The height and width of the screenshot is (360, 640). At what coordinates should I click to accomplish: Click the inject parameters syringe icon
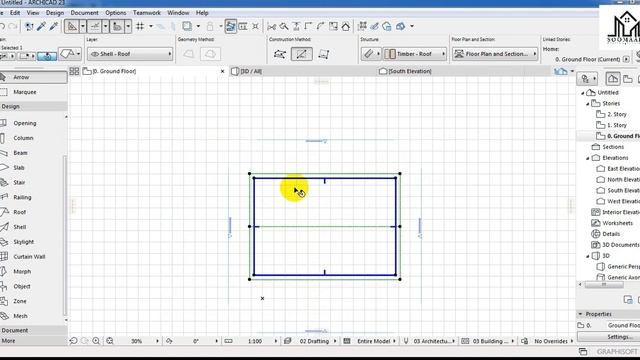point(53,27)
